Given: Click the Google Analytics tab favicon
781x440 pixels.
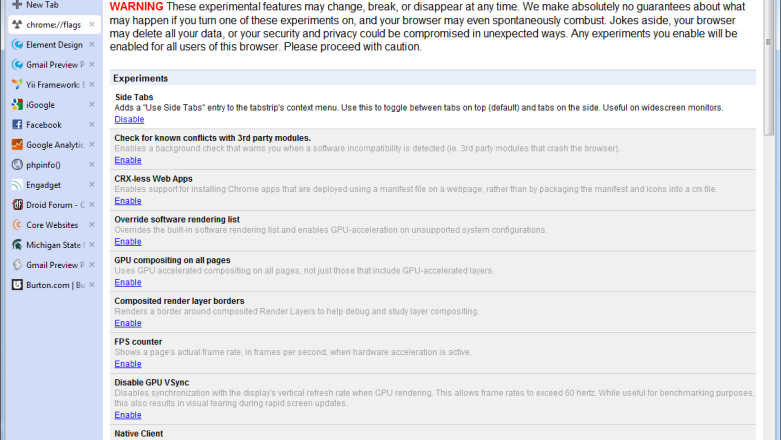Looking at the screenshot, I should point(17,145).
